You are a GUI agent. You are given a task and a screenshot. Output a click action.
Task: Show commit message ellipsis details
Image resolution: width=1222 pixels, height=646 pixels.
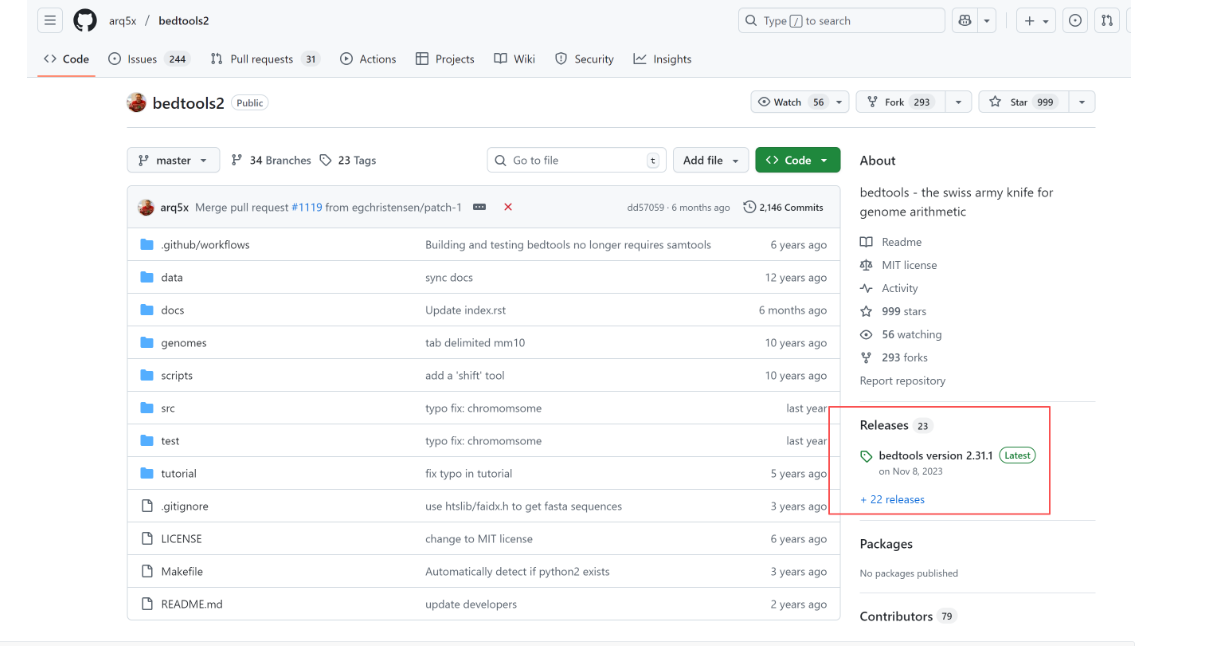pyautogui.click(x=479, y=207)
